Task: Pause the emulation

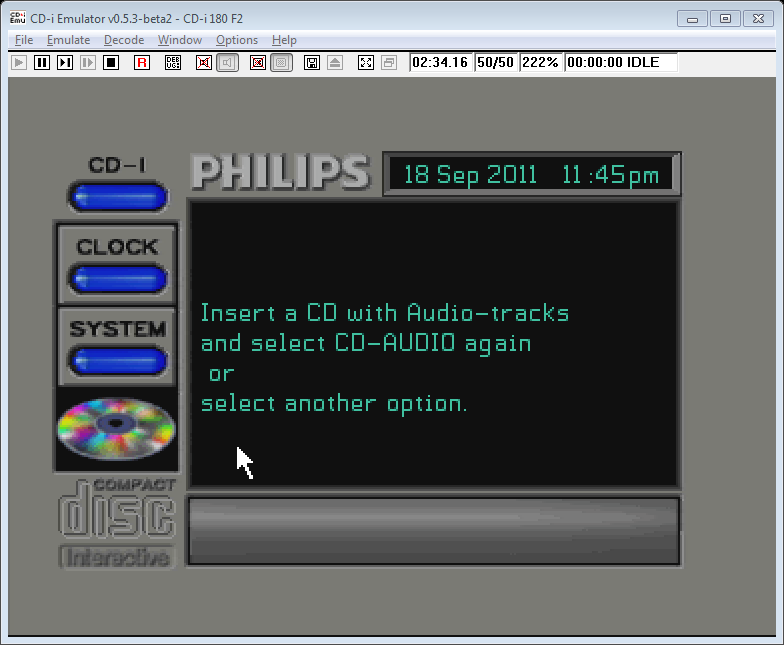Action: pyautogui.click(x=42, y=62)
